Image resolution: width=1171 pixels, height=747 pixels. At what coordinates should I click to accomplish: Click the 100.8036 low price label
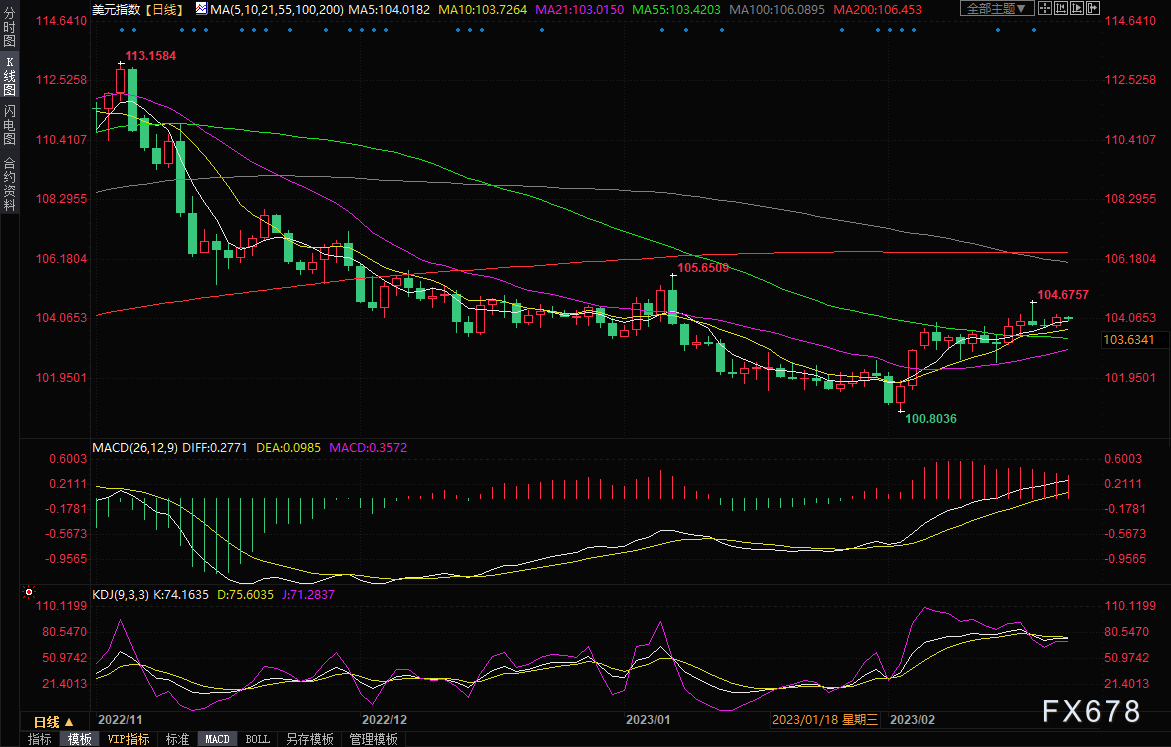coord(931,418)
